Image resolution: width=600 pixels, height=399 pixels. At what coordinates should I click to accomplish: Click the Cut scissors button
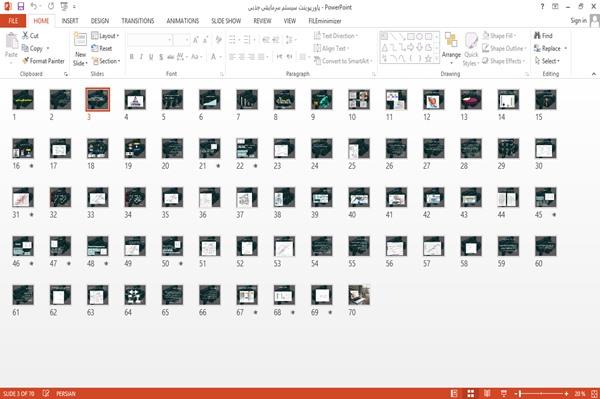(30, 36)
